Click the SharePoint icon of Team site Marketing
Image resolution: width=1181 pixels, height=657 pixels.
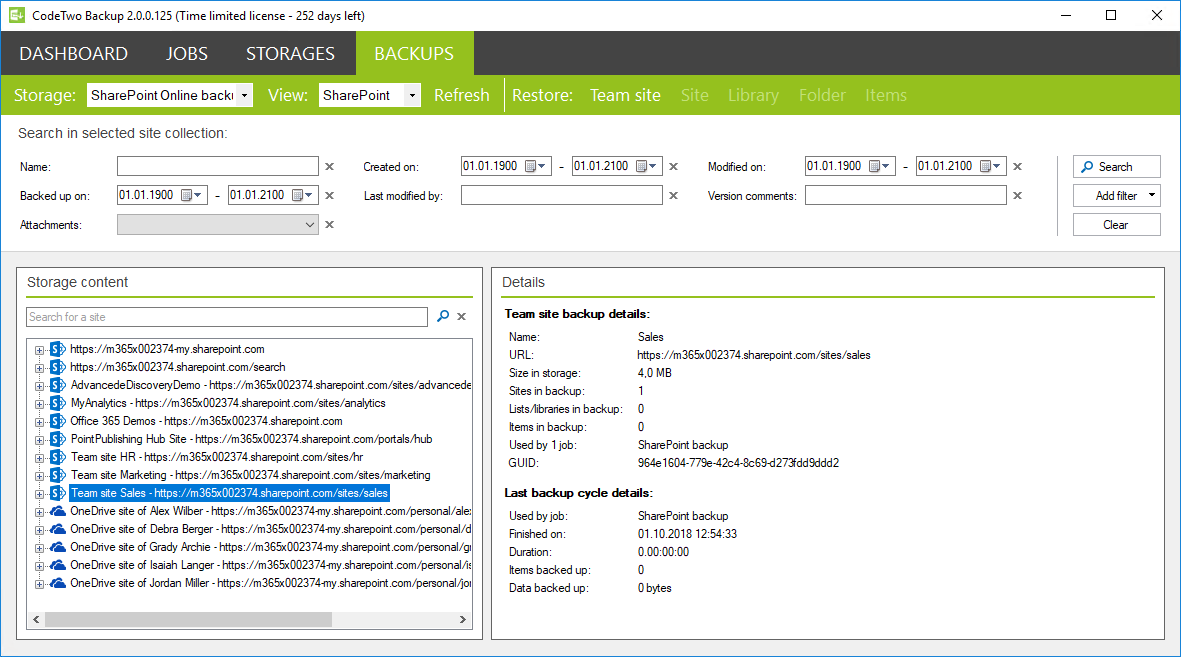(58, 475)
